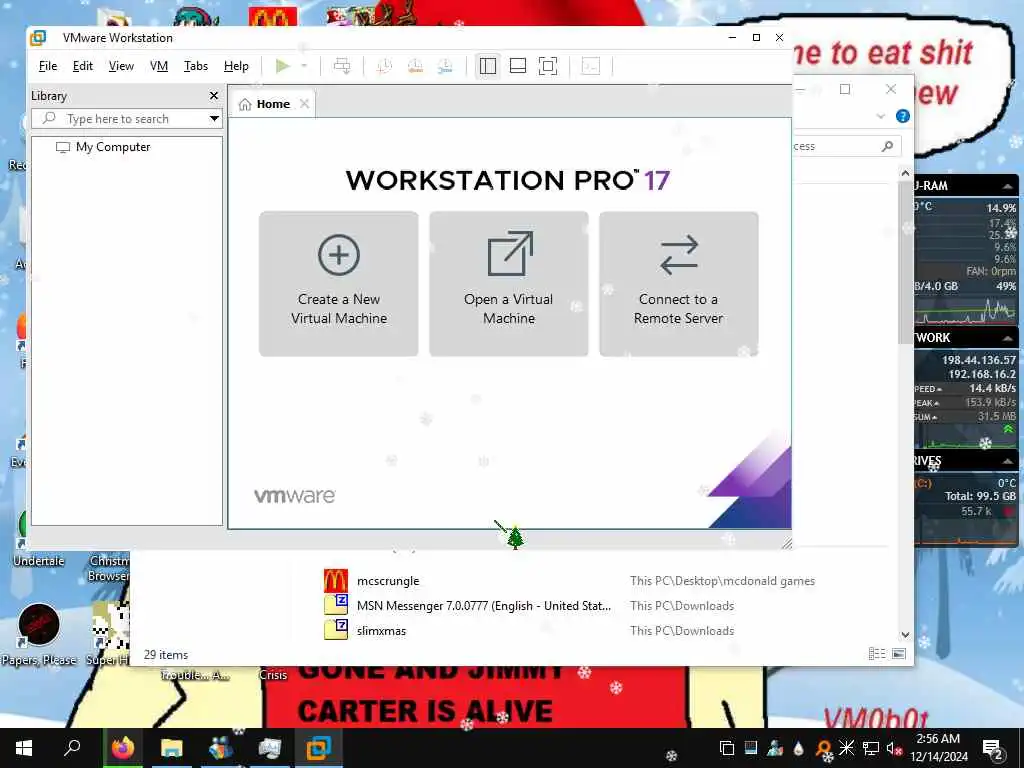1024x768 pixels.
Task: Open the Edit menu
Action: click(82, 66)
